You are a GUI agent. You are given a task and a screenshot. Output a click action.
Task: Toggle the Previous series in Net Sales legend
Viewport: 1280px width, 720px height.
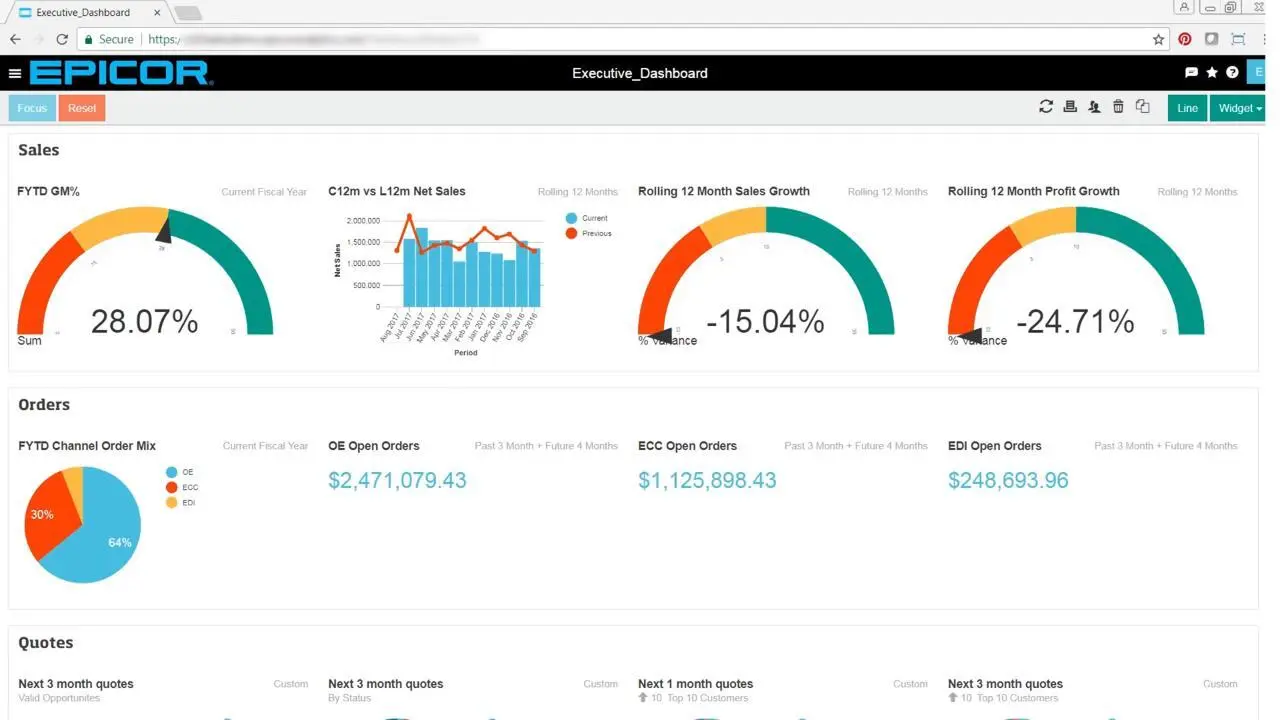point(590,233)
